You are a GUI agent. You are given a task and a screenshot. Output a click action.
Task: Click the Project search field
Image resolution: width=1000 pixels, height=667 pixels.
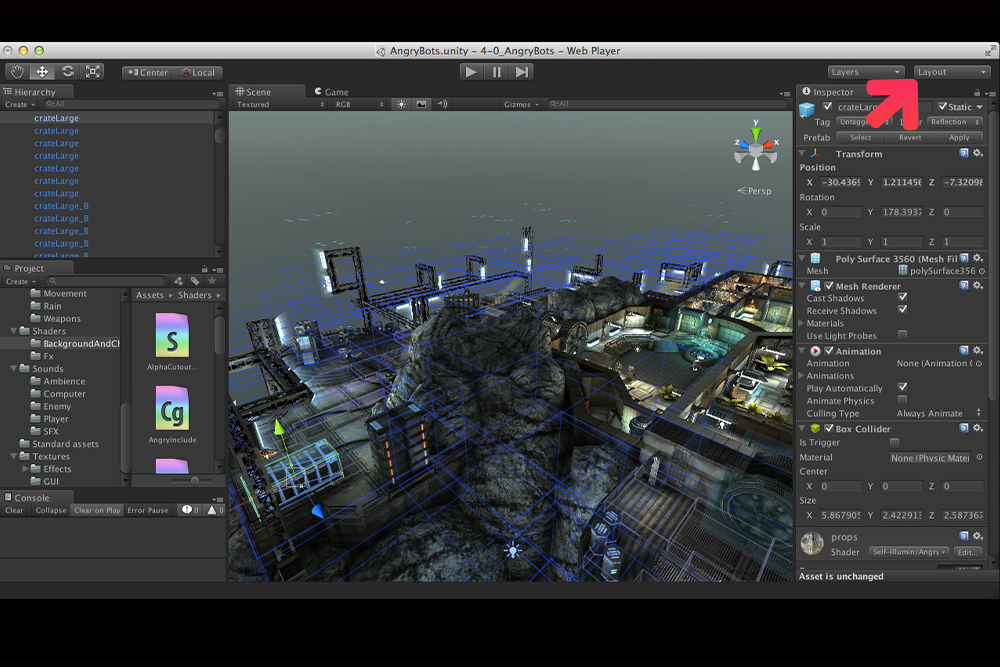point(105,281)
